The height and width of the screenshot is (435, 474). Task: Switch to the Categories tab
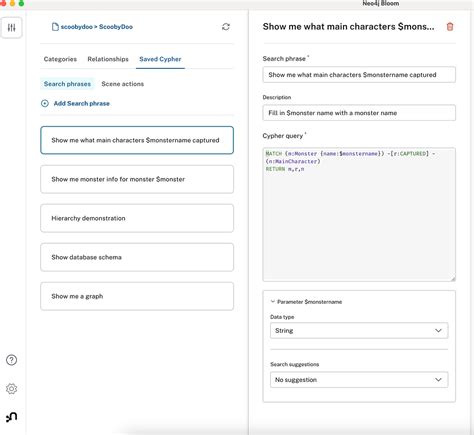tap(60, 59)
